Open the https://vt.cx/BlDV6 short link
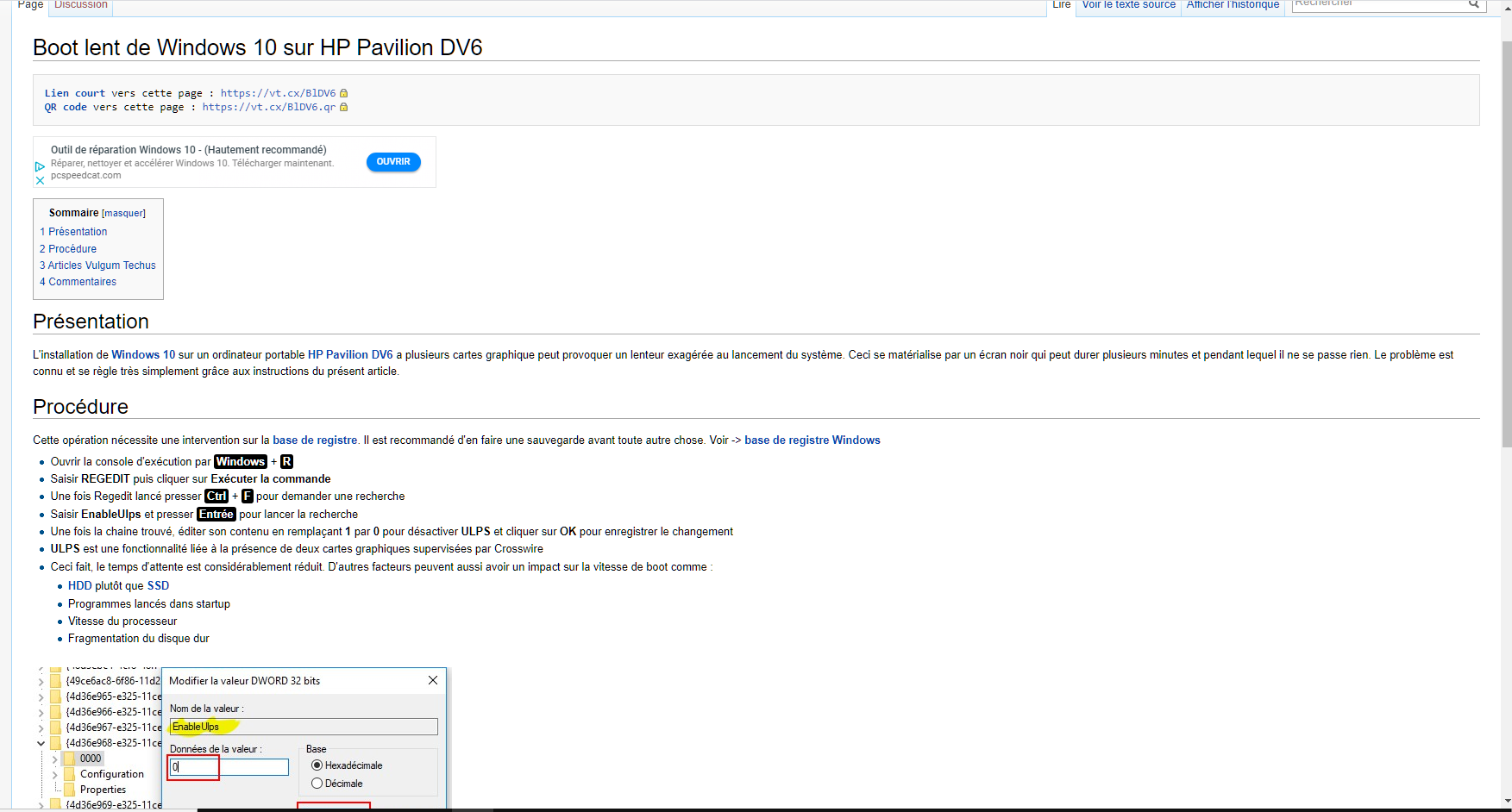 pos(278,93)
